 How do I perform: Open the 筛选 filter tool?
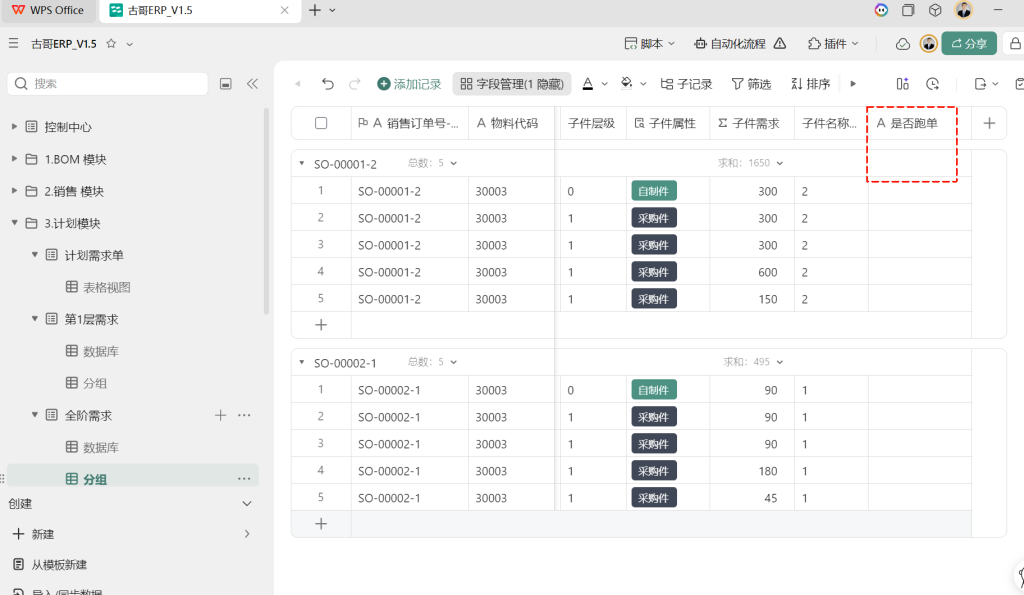click(x=751, y=84)
